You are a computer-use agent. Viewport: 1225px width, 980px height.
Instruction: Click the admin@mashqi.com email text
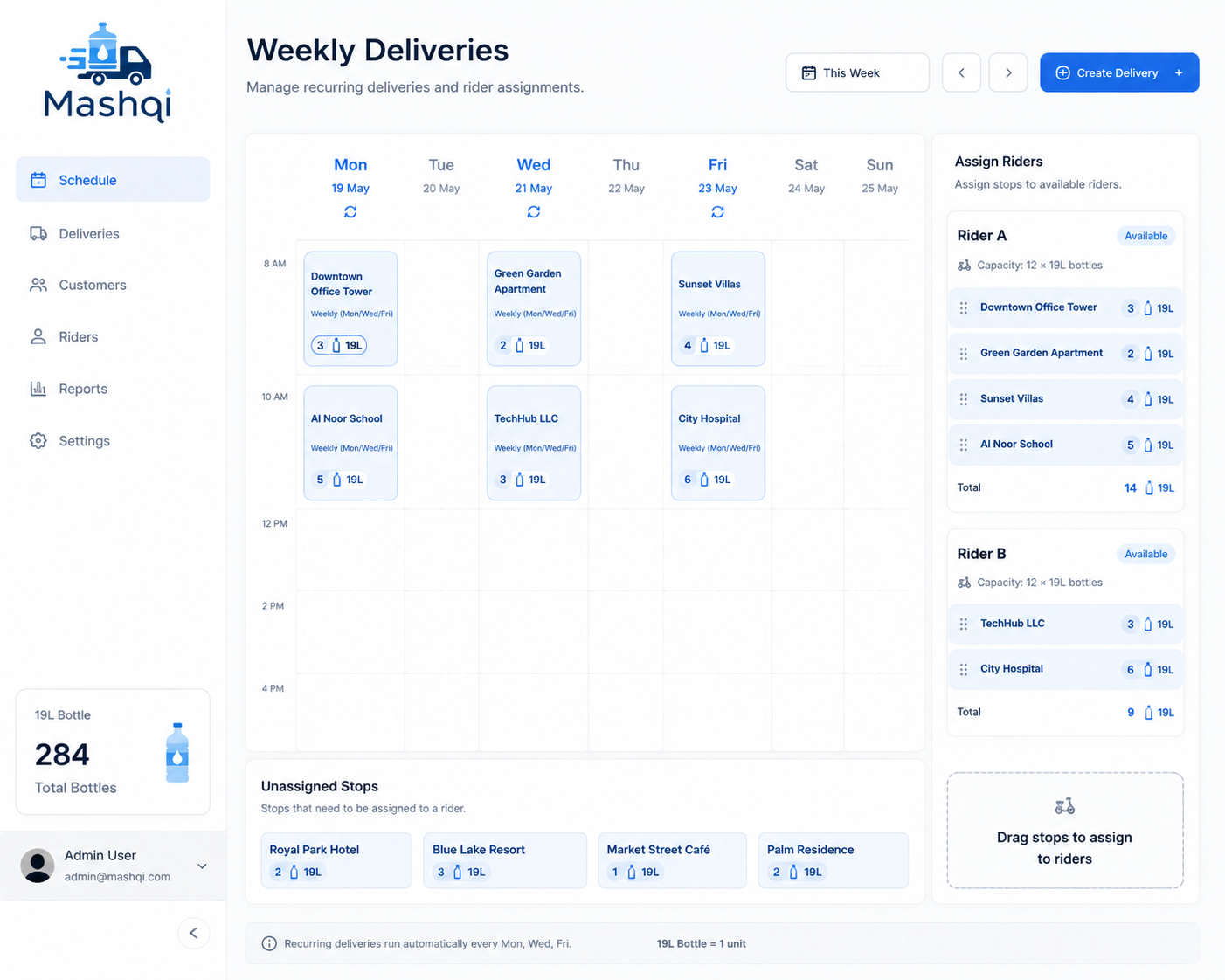click(x=117, y=877)
